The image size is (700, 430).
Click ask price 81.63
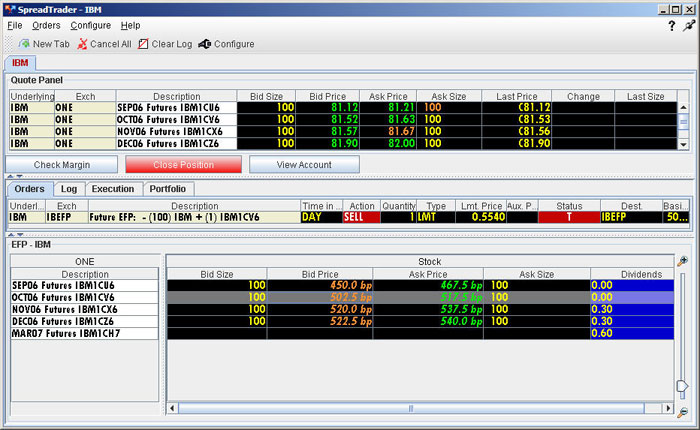[388, 120]
